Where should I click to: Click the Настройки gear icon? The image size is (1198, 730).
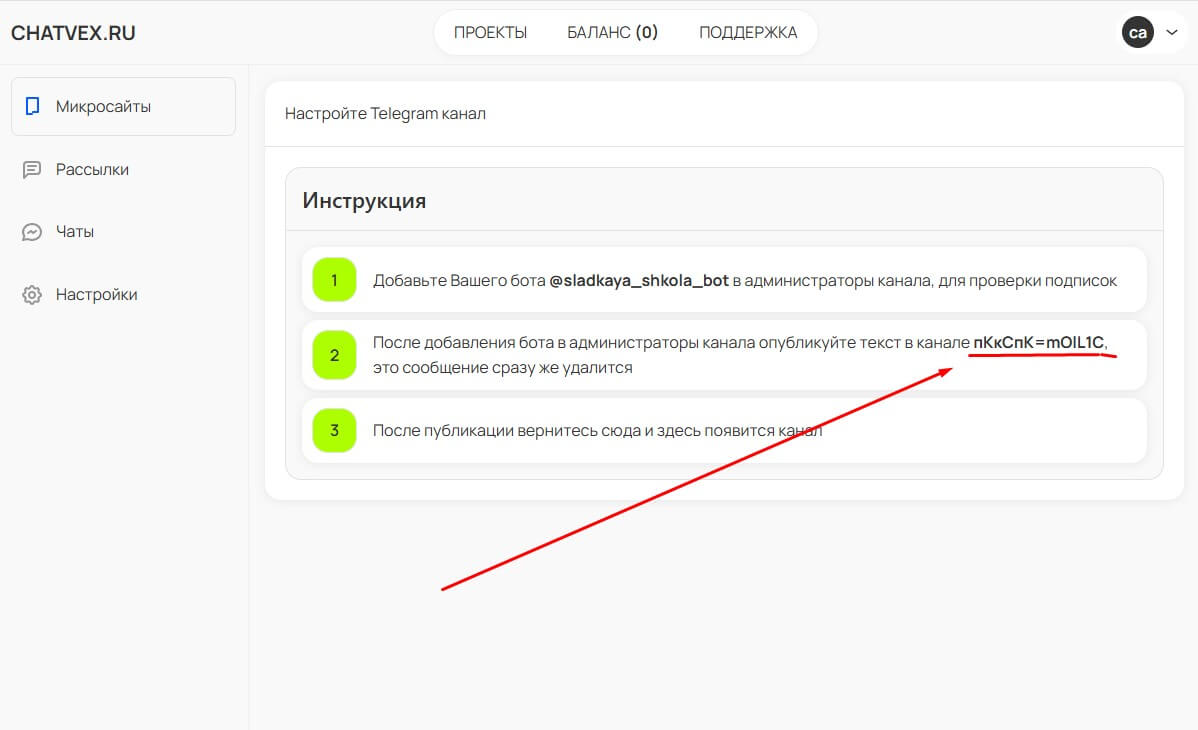tap(32, 295)
